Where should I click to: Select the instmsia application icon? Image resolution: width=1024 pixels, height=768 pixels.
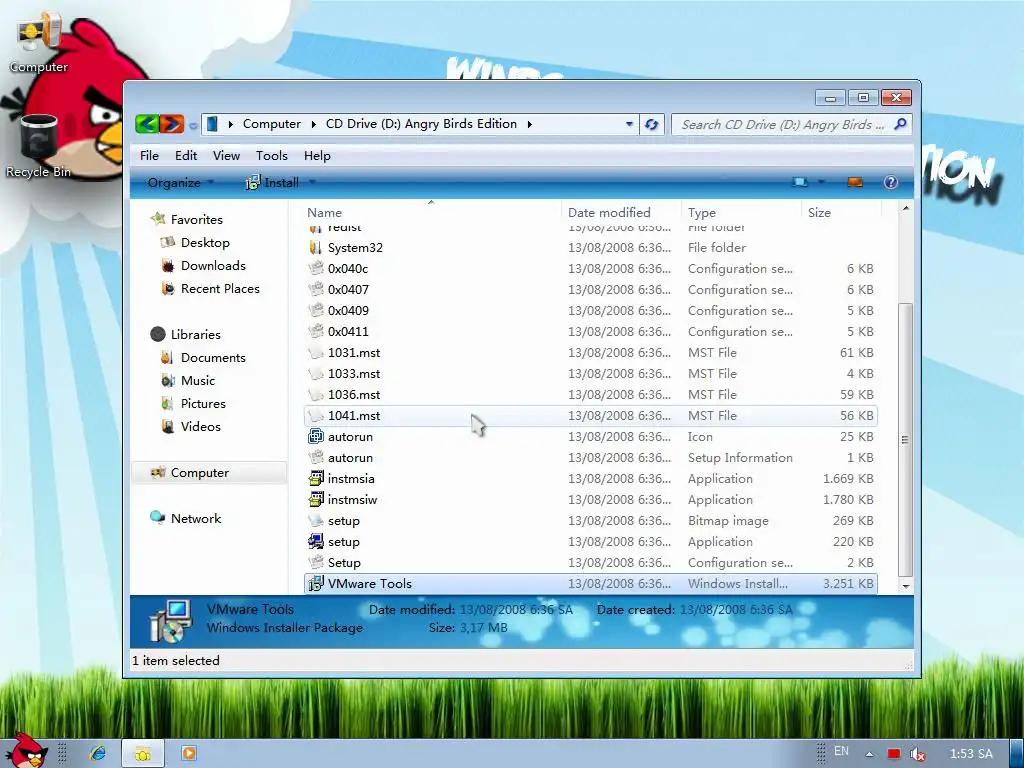point(316,479)
